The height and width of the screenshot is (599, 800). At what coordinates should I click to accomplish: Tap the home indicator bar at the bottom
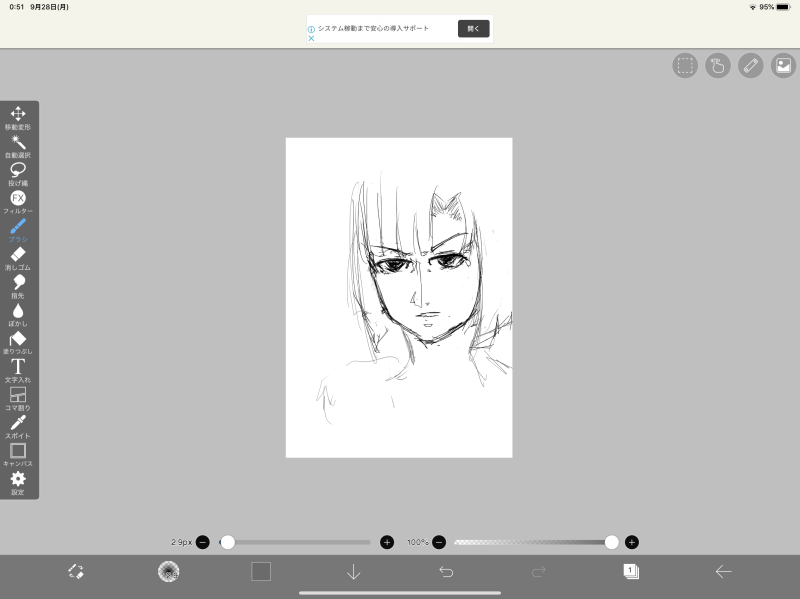tap(400, 593)
